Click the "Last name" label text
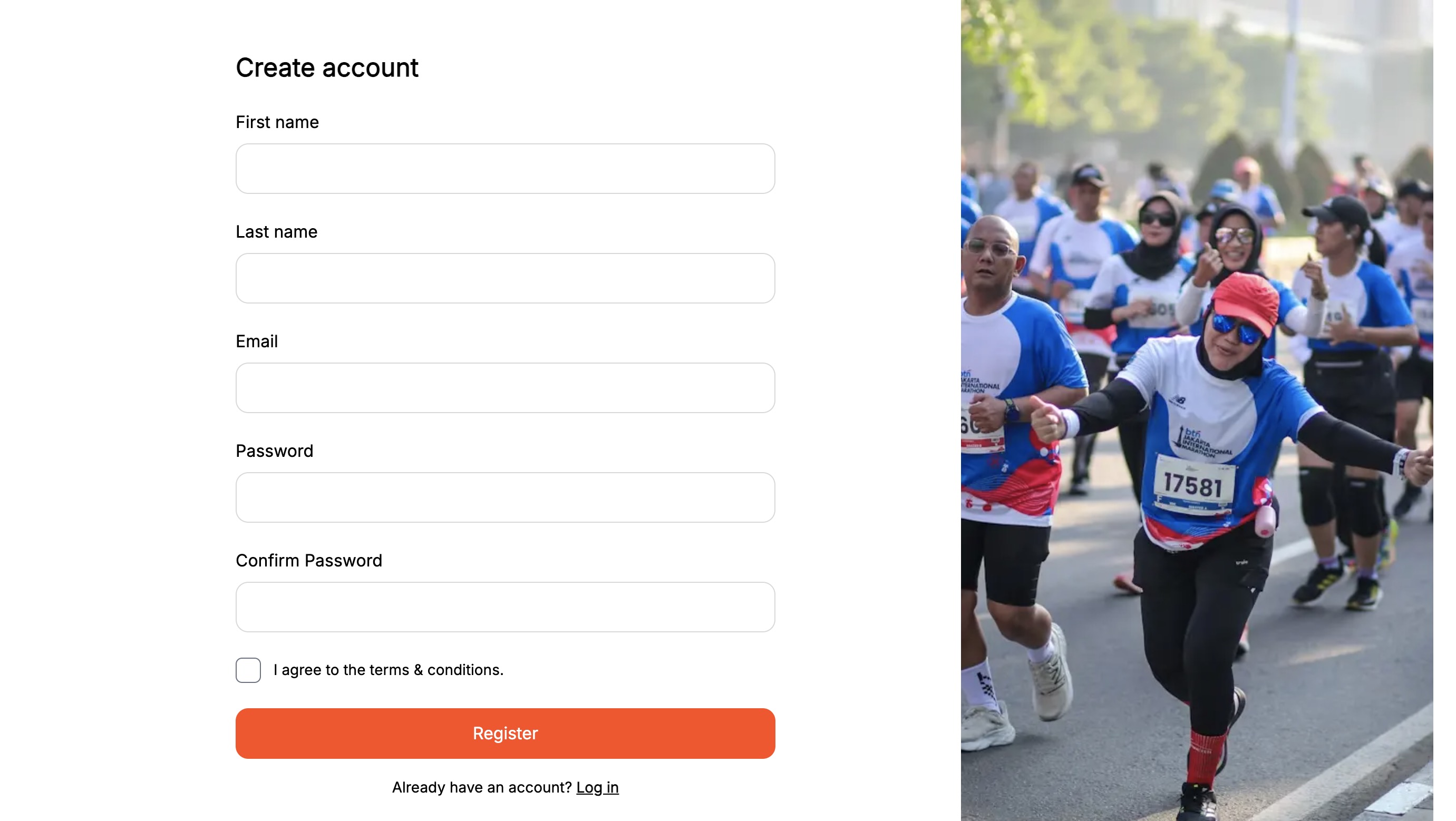1456x821 pixels. pos(276,232)
